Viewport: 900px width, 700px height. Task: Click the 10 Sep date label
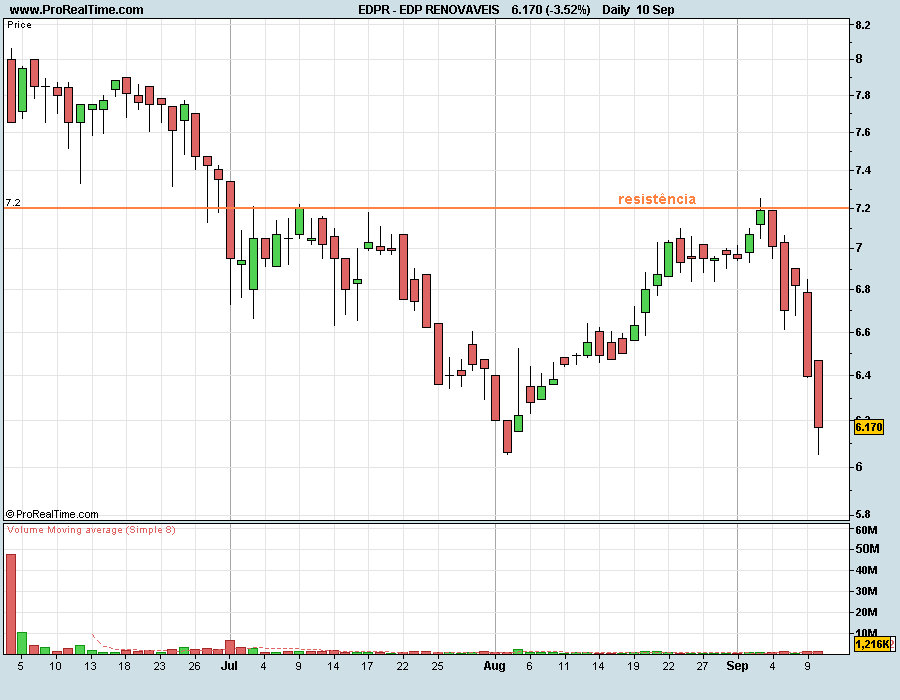click(655, 10)
